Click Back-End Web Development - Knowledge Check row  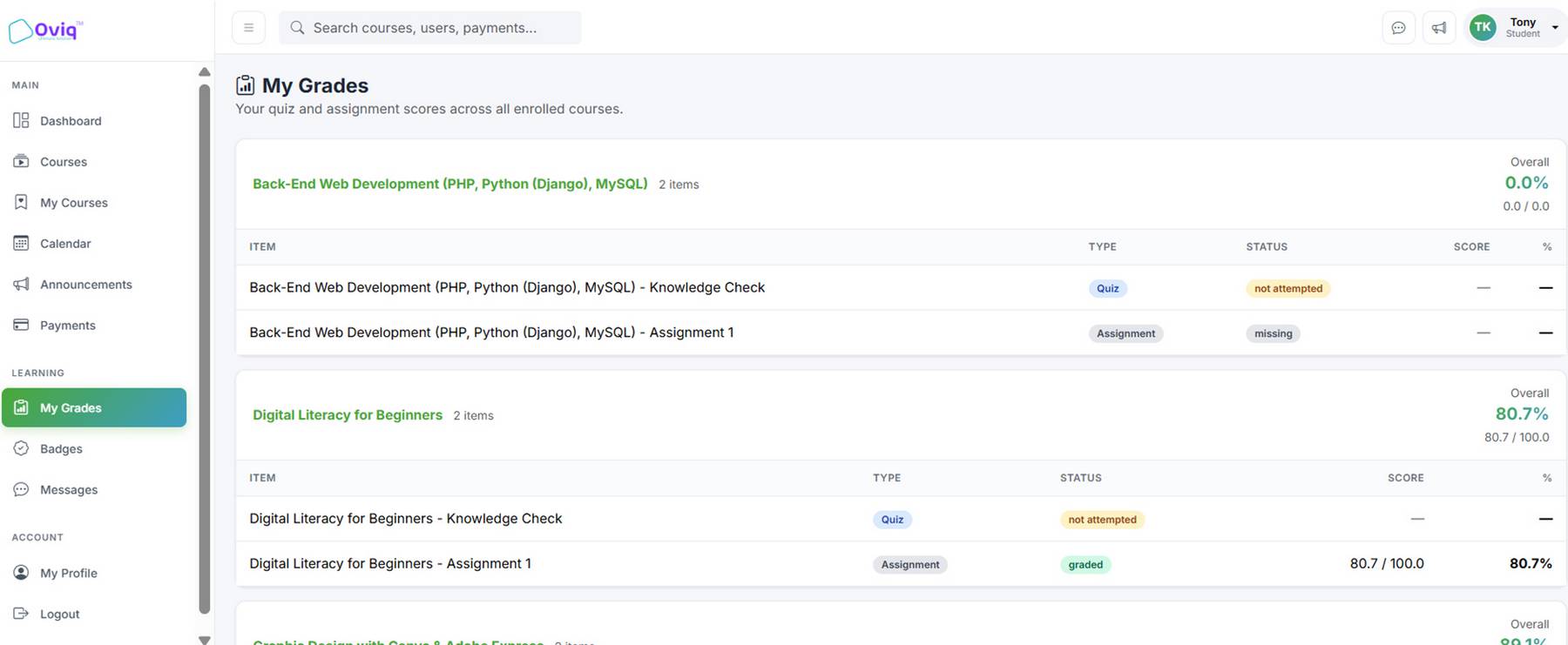tap(901, 287)
